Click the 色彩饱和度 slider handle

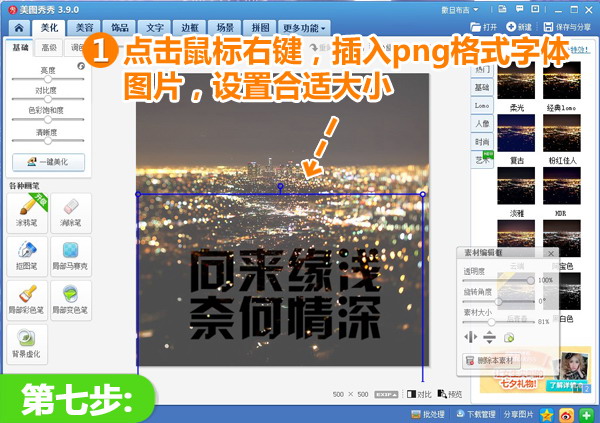(48, 119)
